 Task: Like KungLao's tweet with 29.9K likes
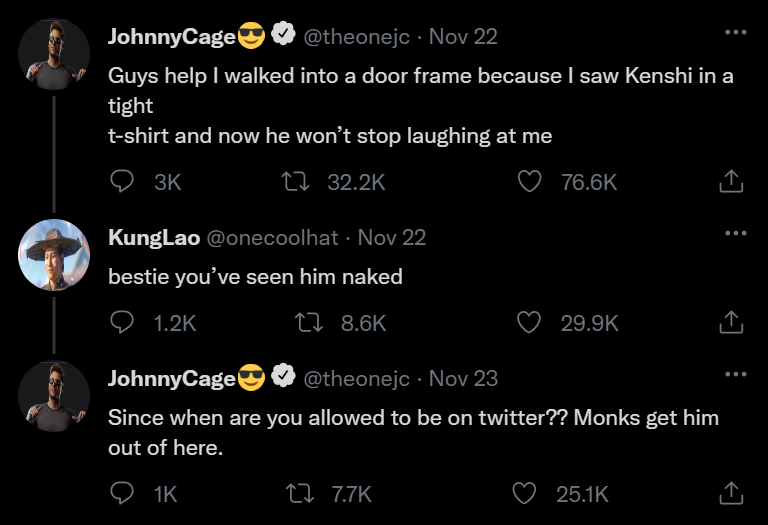(x=529, y=322)
